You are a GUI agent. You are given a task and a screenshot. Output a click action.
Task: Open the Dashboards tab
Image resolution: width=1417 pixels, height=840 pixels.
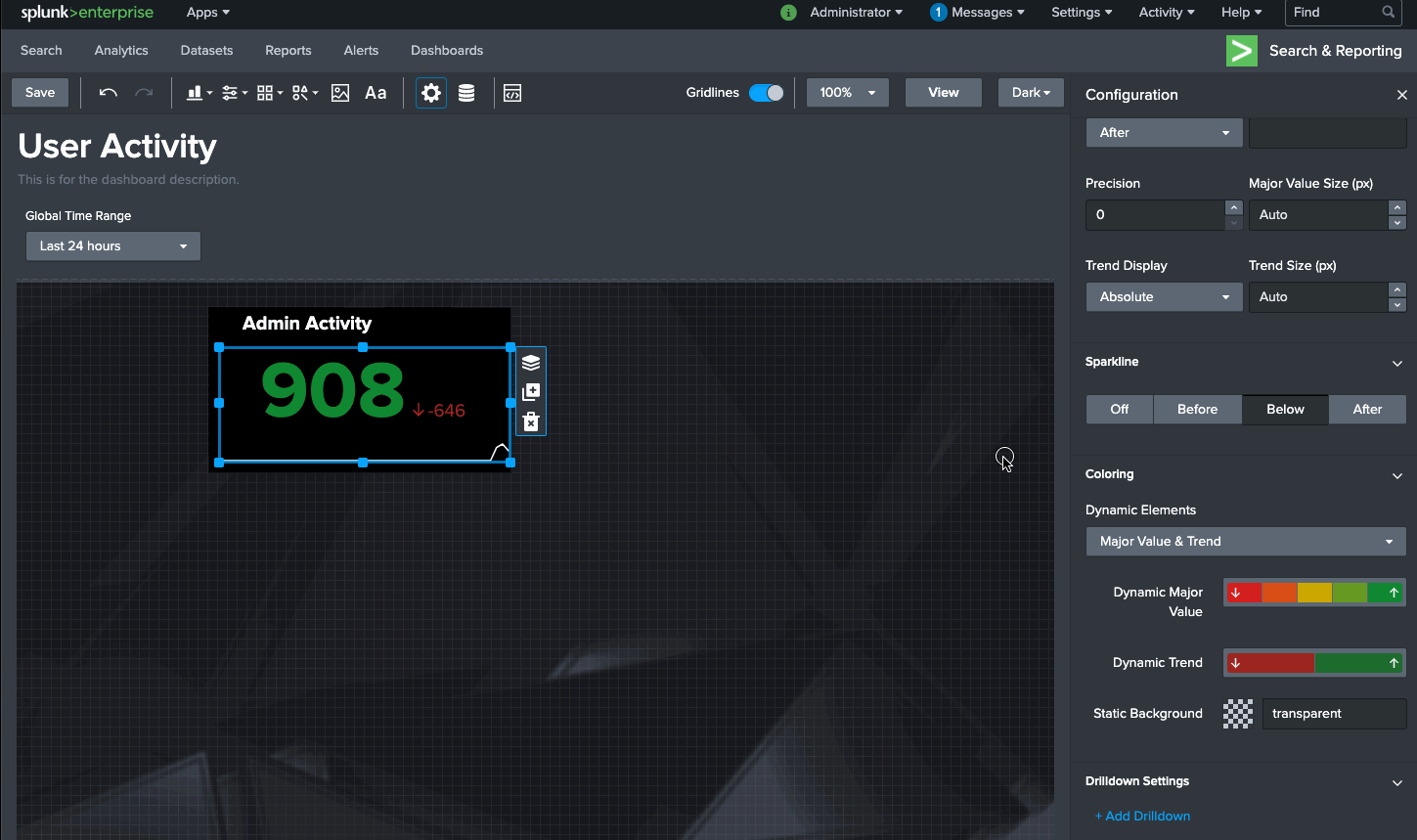point(446,51)
